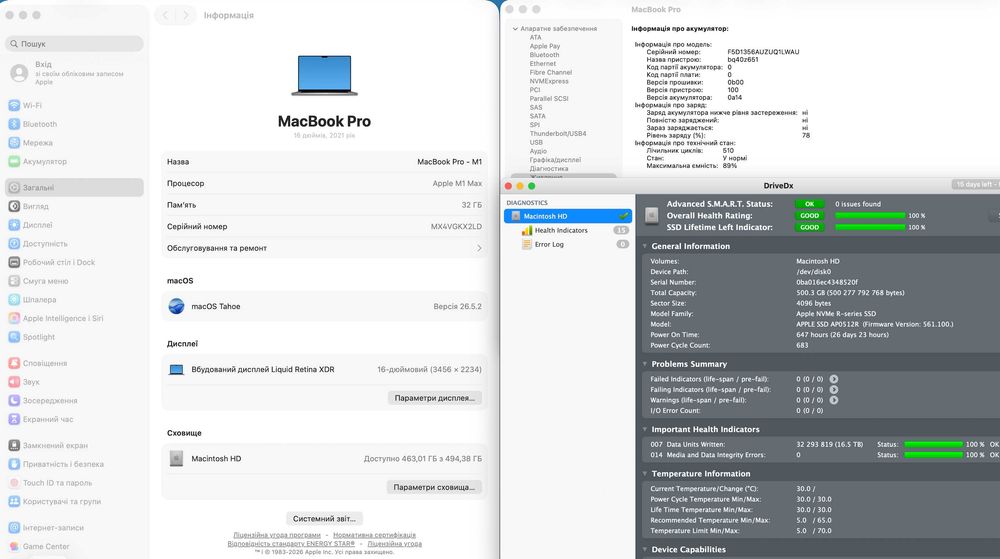Click SSD Lifetime Left Indicator bar
This screenshot has height=559, width=1000.
pyautogui.click(x=870, y=227)
